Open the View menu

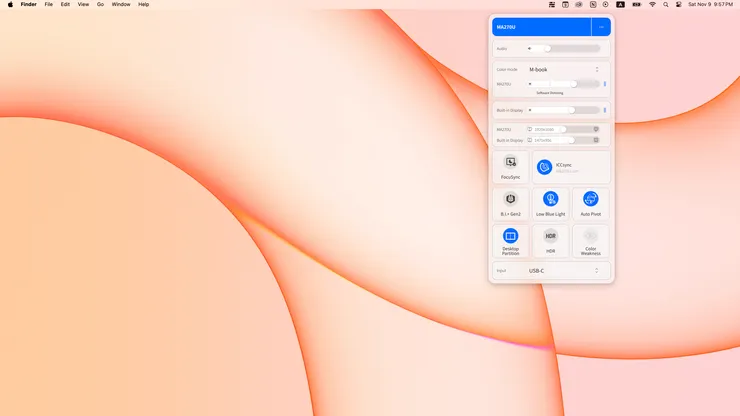(x=83, y=4)
